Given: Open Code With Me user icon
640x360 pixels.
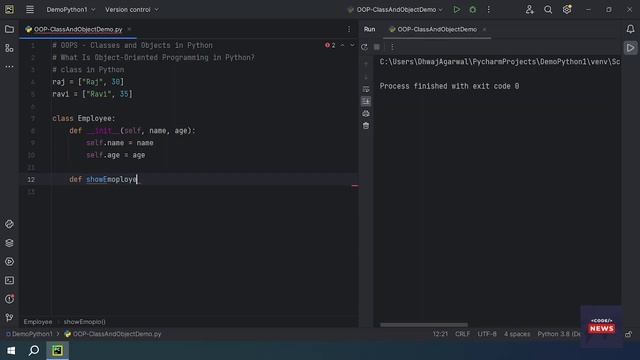Looking at the screenshot, I should coord(529,9).
